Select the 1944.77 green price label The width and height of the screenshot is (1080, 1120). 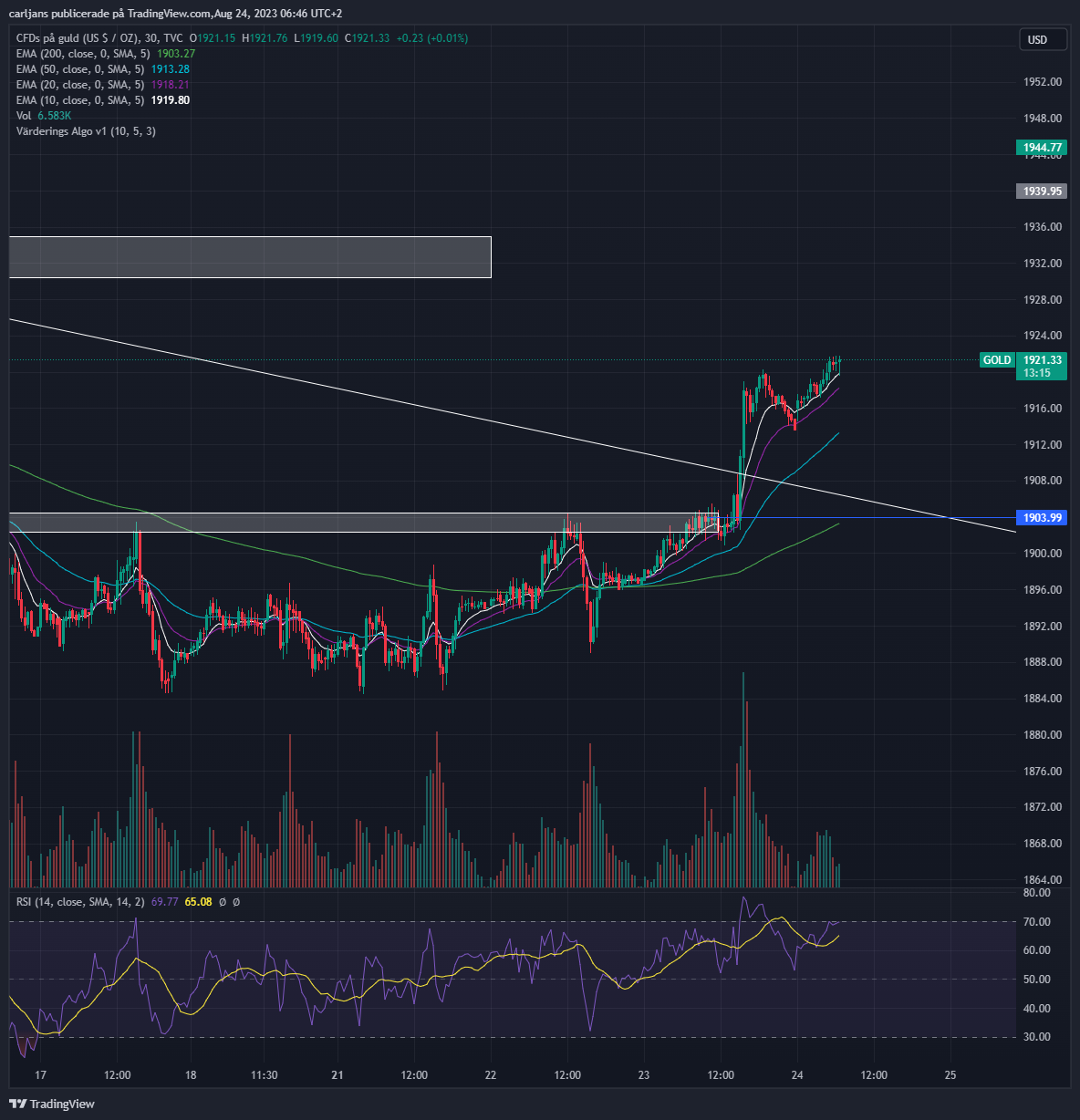tap(1042, 148)
